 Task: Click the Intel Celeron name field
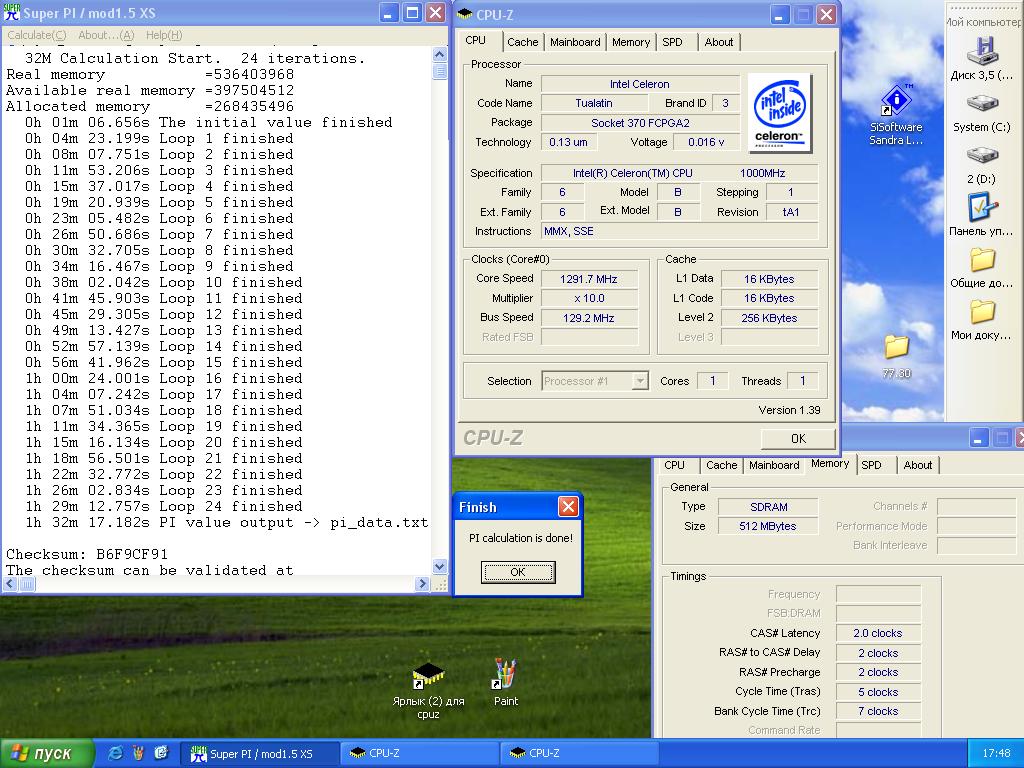(639, 84)
